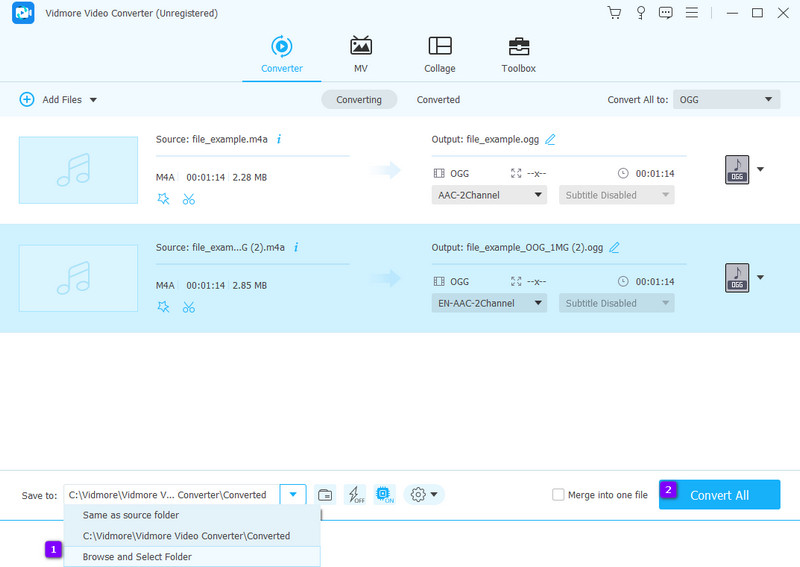The height and width of the screenshot is (567, 800).
Task: Toggle hardware acceleration ON icon
Action: [384, 495]
